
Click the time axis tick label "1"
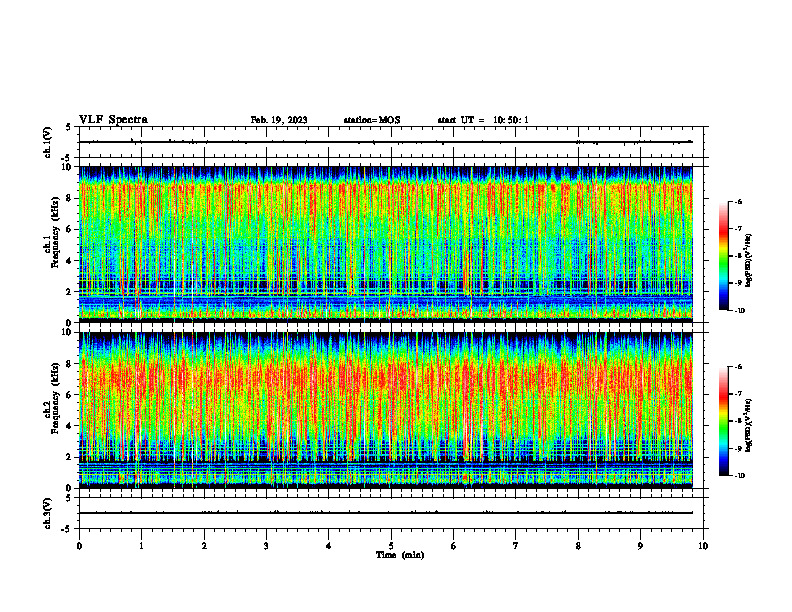point(141,546)
